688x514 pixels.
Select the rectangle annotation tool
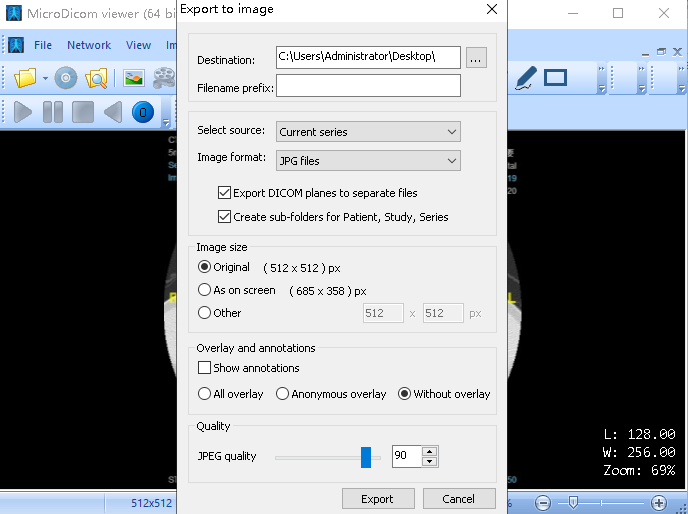(x=555, y=78)
